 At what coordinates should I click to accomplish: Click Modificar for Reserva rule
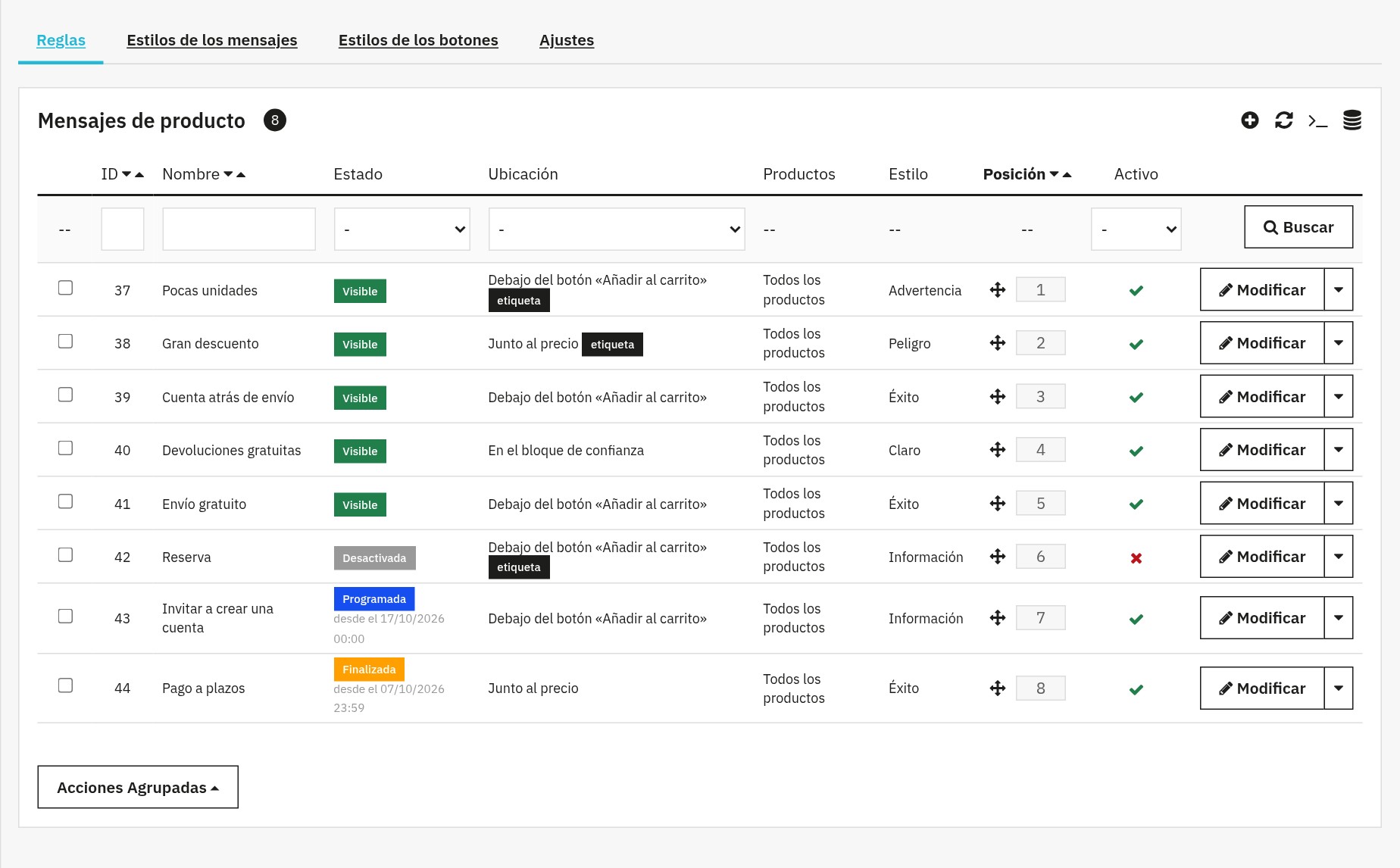click(x=1262, y=557)
